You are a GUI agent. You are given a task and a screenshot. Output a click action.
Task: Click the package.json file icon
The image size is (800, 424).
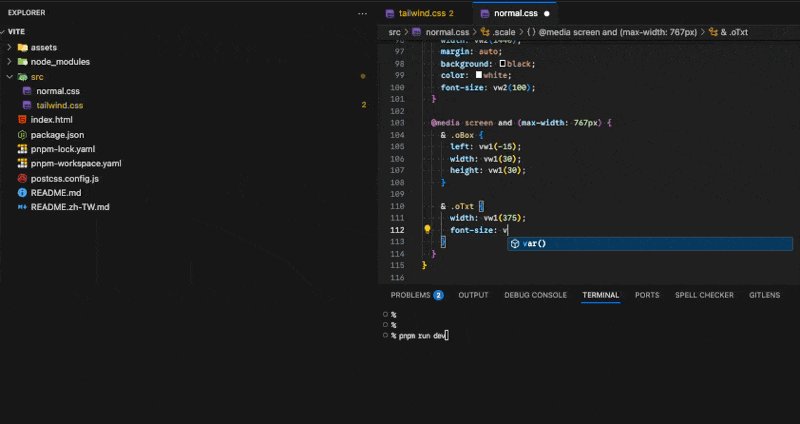[22, 135]
